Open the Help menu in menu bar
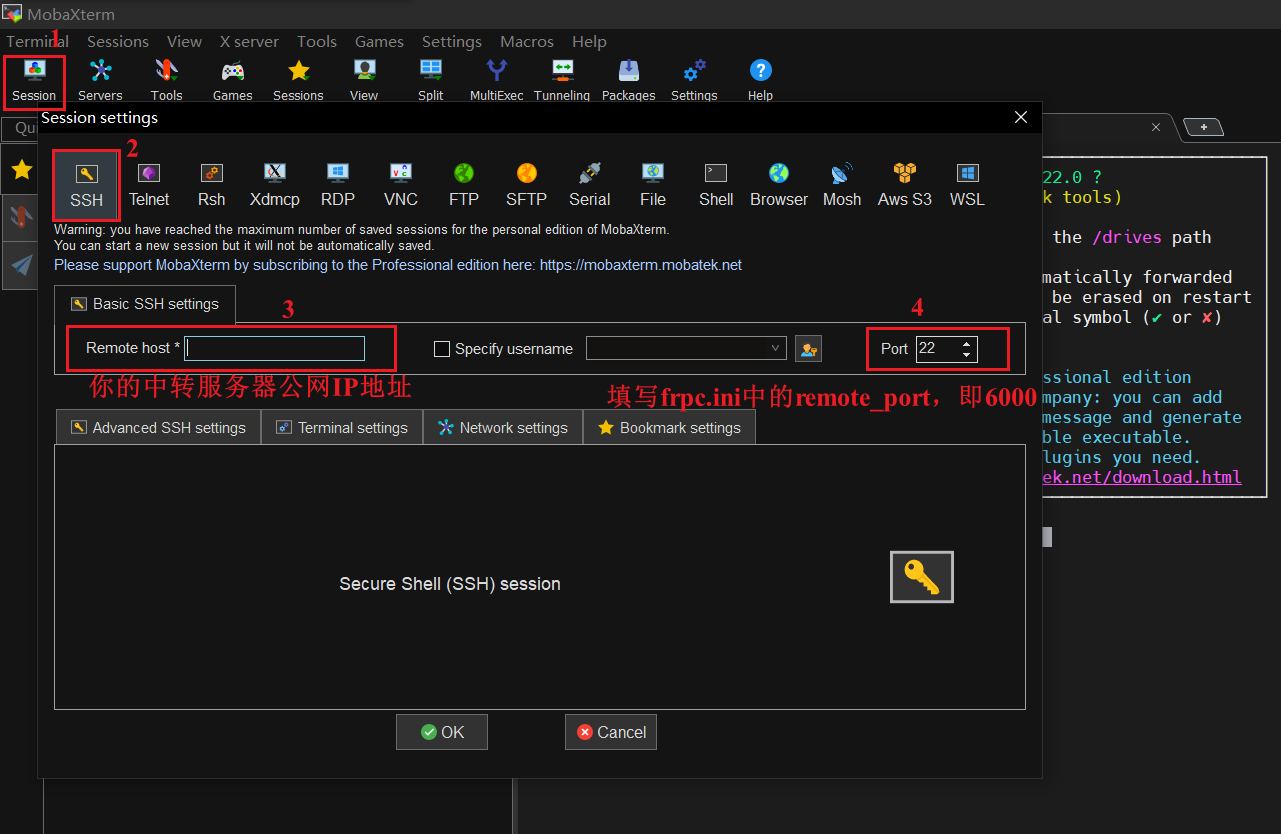The height and width of the screenshot is (834, 1281). point(589,41)
